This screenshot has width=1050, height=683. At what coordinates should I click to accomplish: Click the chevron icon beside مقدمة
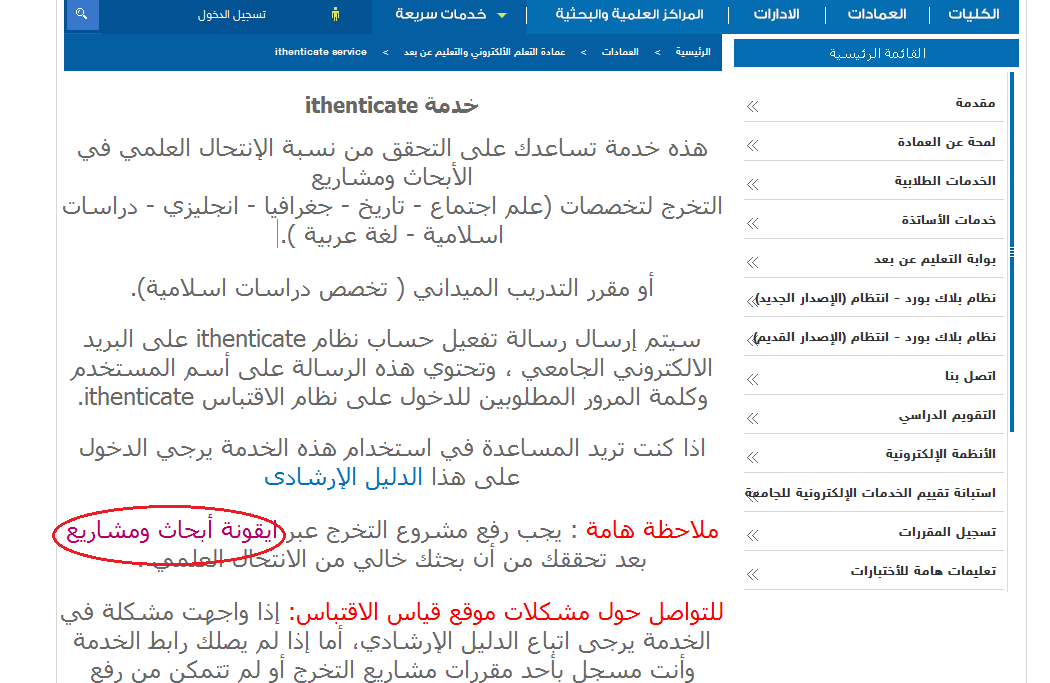tap(753, 106)
